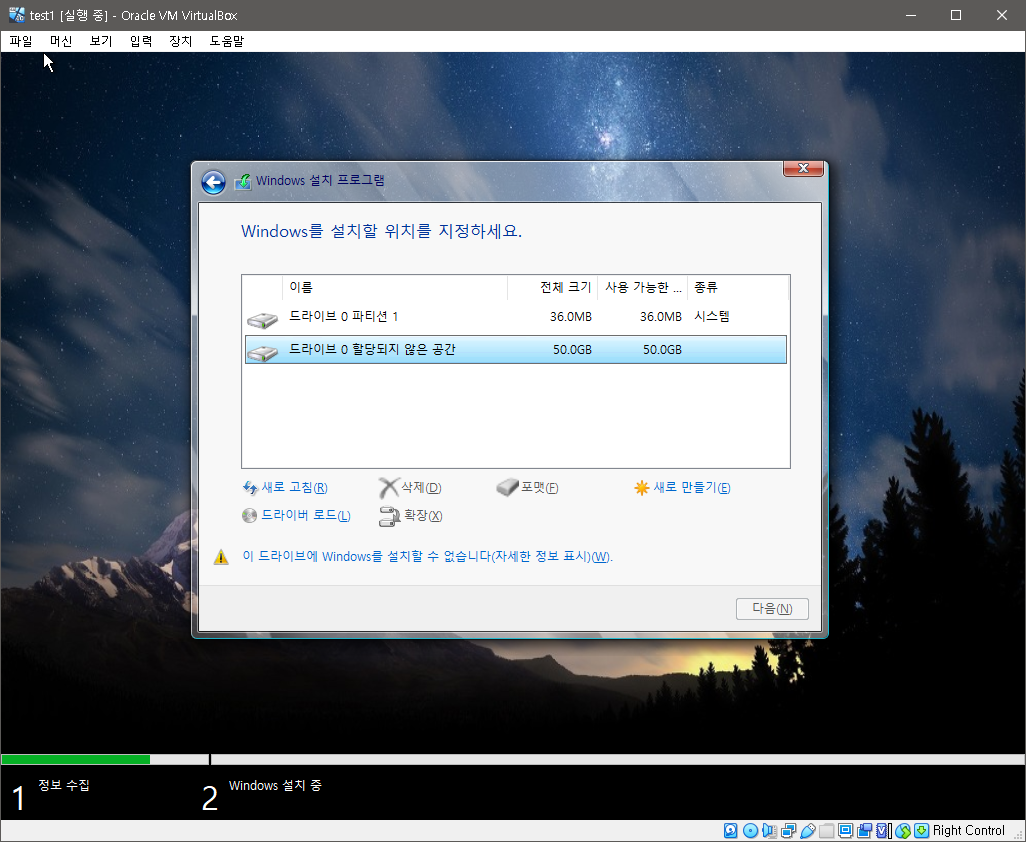Screen dimensions: 1026x842
Task: Click the drive icon for unallocated space
Action: 263,353
